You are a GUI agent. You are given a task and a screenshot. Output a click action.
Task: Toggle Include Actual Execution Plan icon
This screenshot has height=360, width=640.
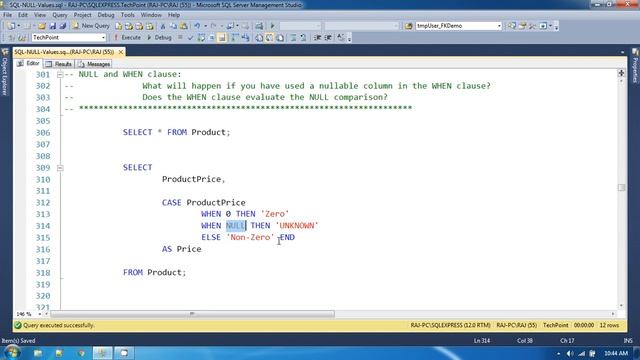tap(235, 38)
